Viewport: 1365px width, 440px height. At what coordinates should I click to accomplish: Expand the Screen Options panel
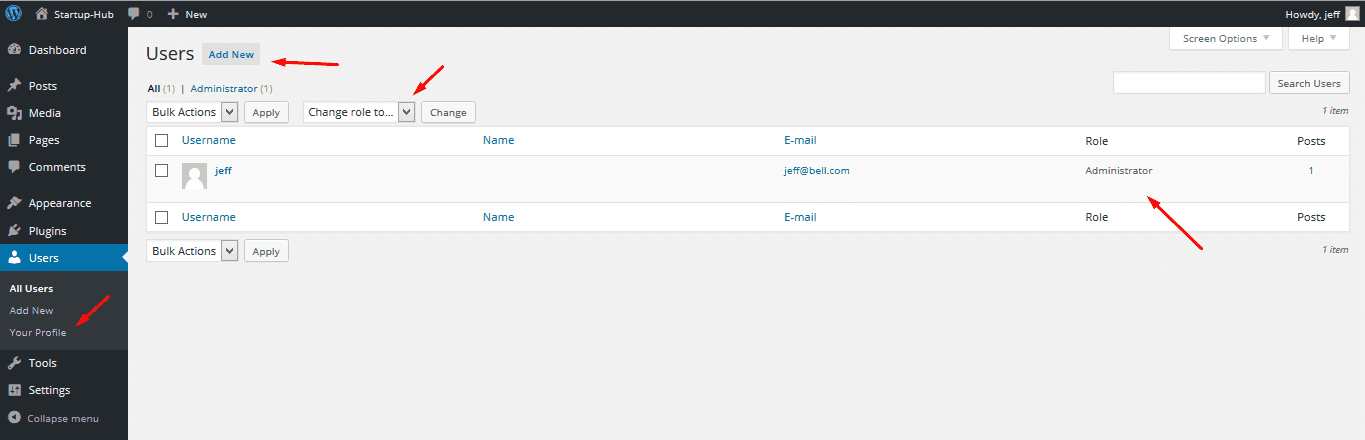tap(1225, 39)
